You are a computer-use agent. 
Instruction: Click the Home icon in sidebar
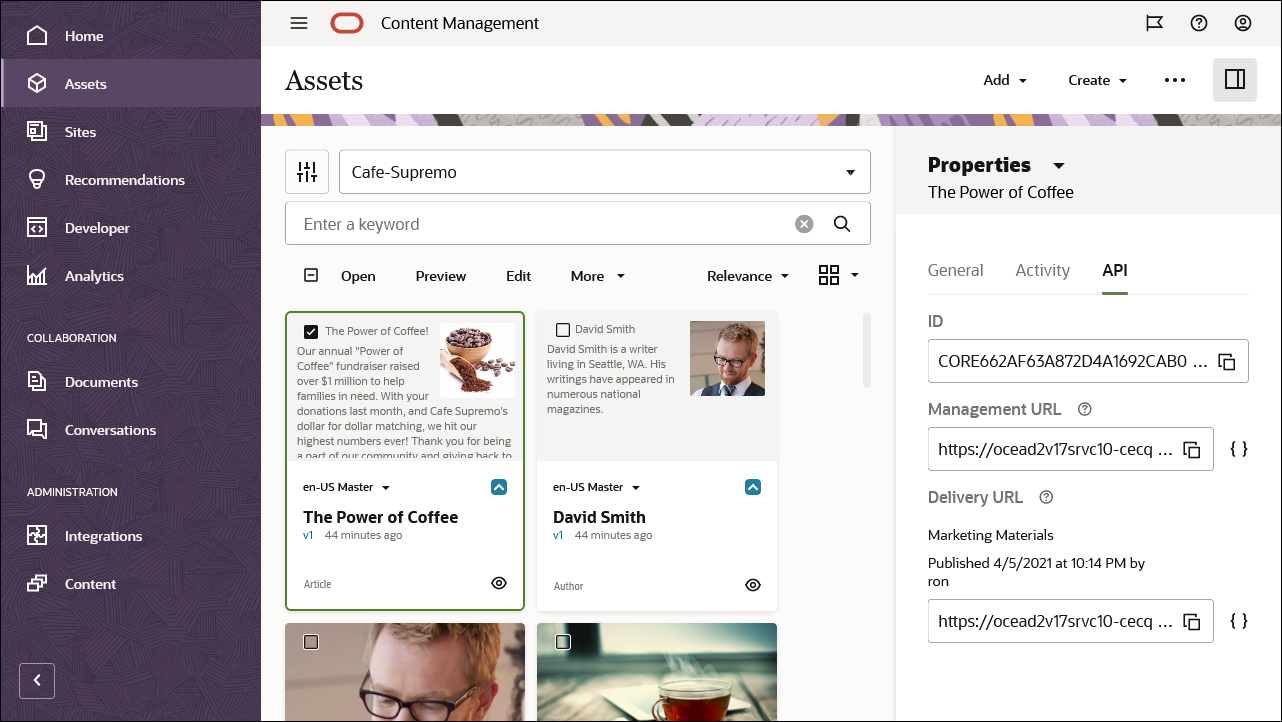37,36
